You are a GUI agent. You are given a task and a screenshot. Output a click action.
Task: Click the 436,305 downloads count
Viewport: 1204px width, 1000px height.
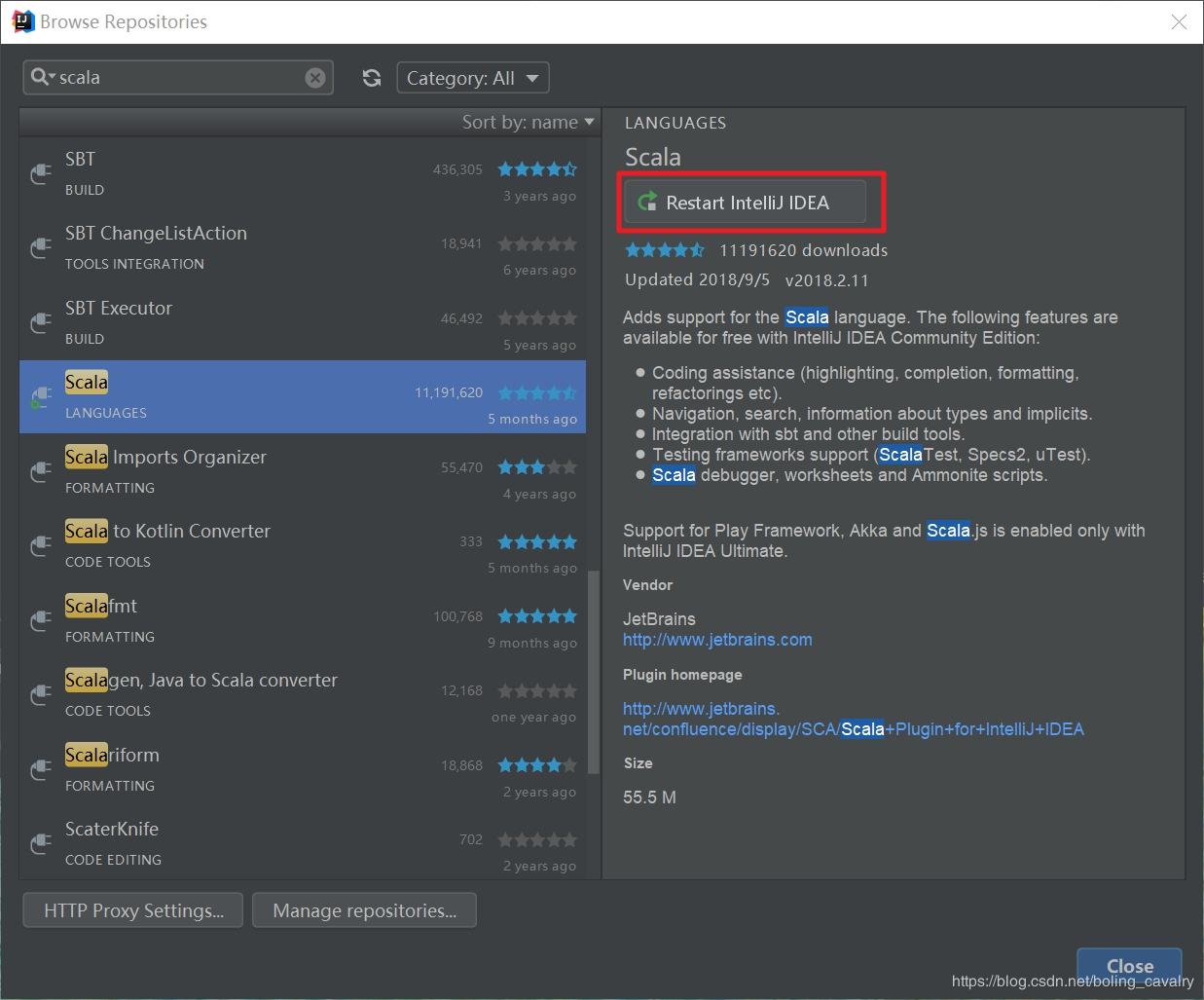click(457, 169)
